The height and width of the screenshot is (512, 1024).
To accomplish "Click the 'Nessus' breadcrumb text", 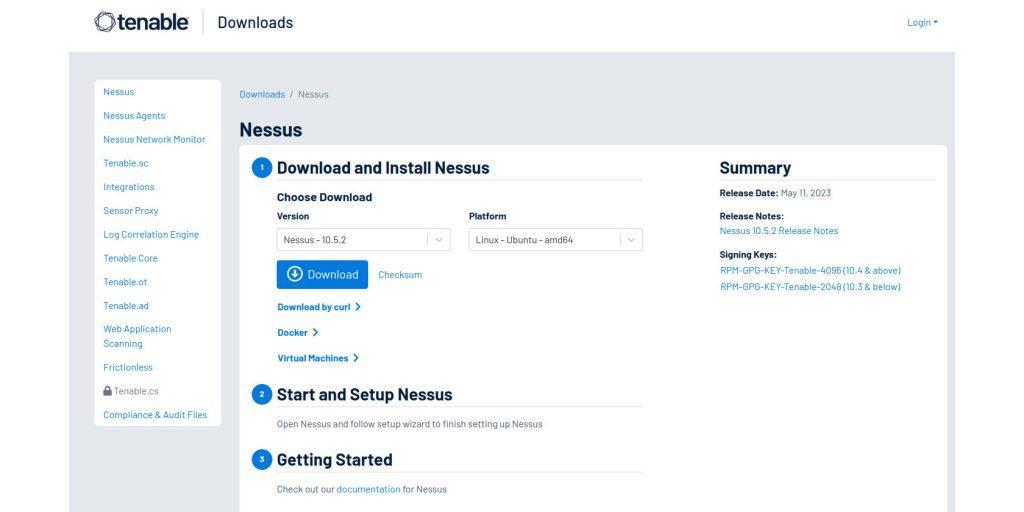I will [313, 94].
